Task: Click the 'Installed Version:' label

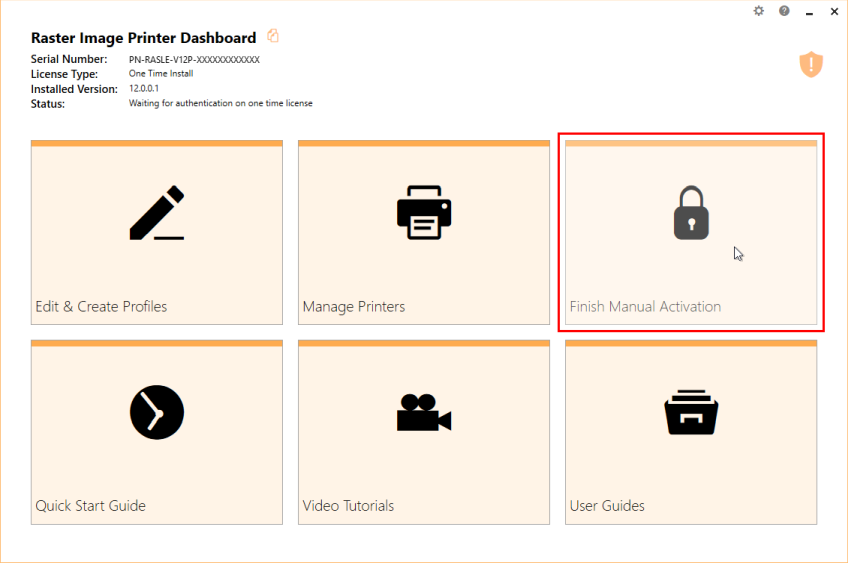Action: click(x=74, y=89)
